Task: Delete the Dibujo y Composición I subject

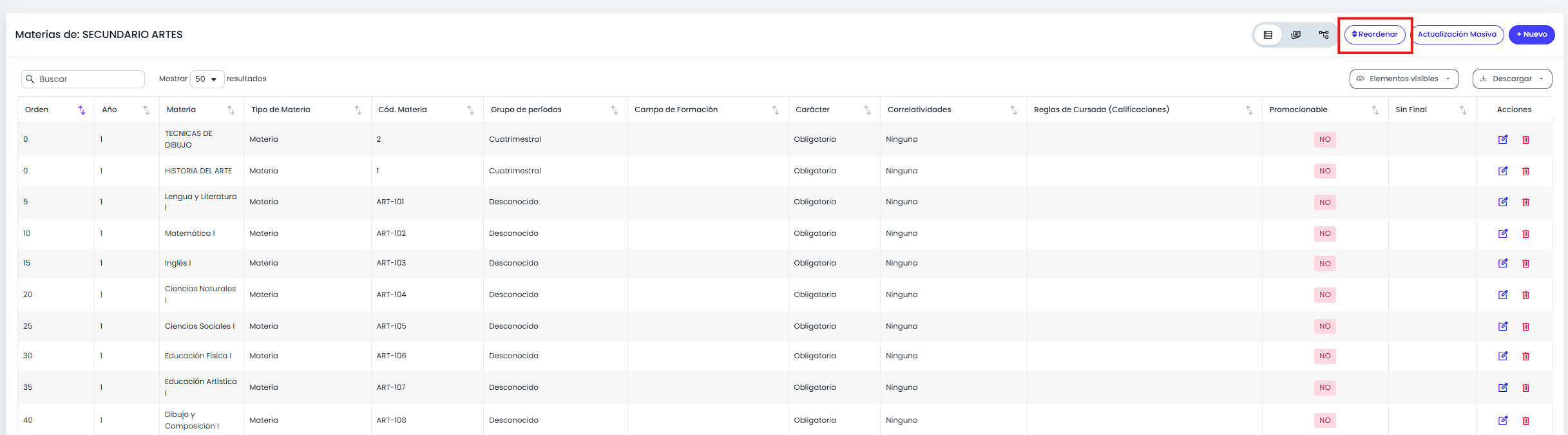Action: [x=1525, y=421]
